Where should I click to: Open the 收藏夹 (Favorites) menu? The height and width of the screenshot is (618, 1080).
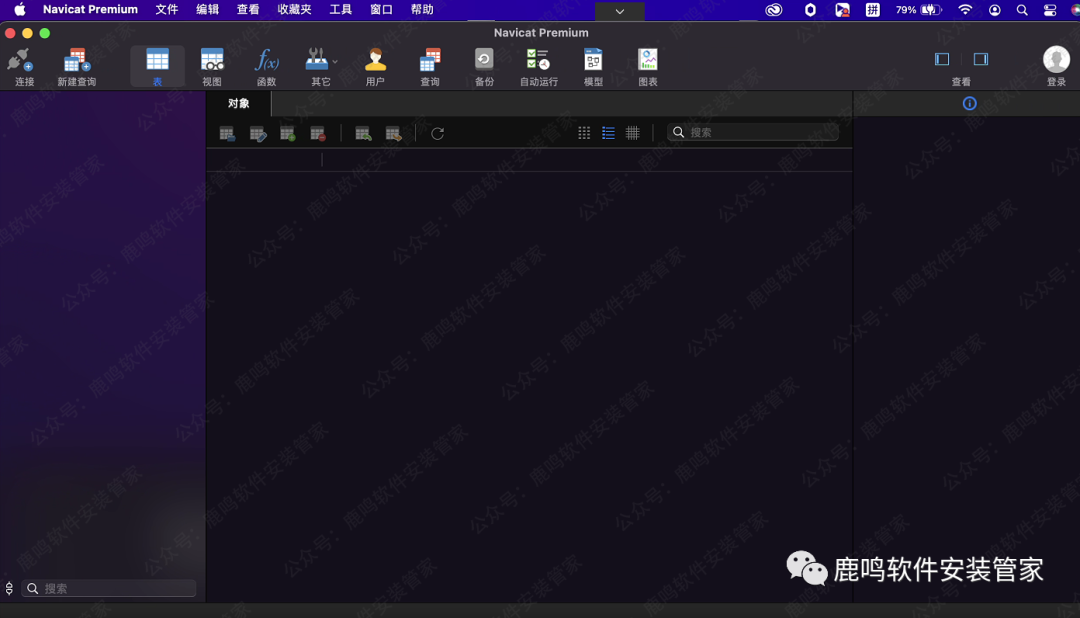294,10
